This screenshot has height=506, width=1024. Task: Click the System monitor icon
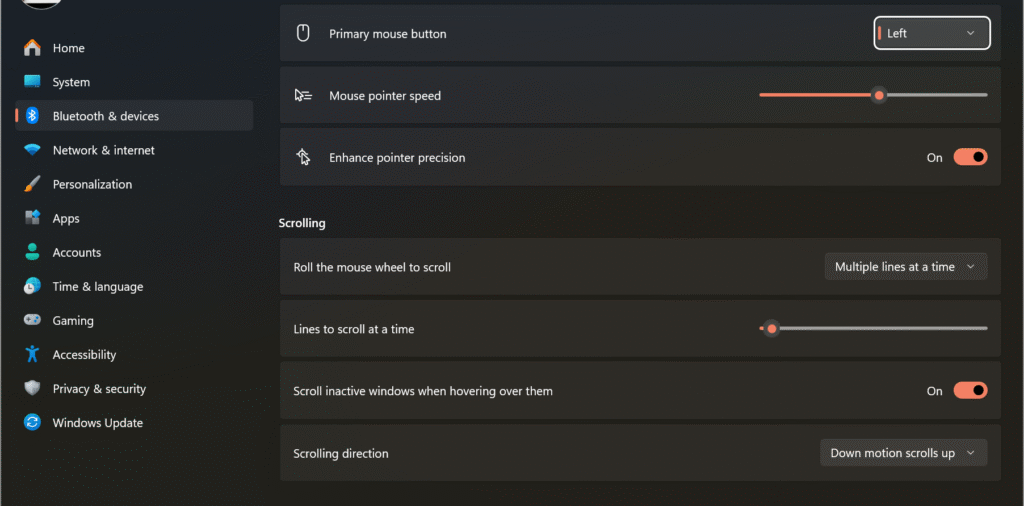click(x=32, y=82)
